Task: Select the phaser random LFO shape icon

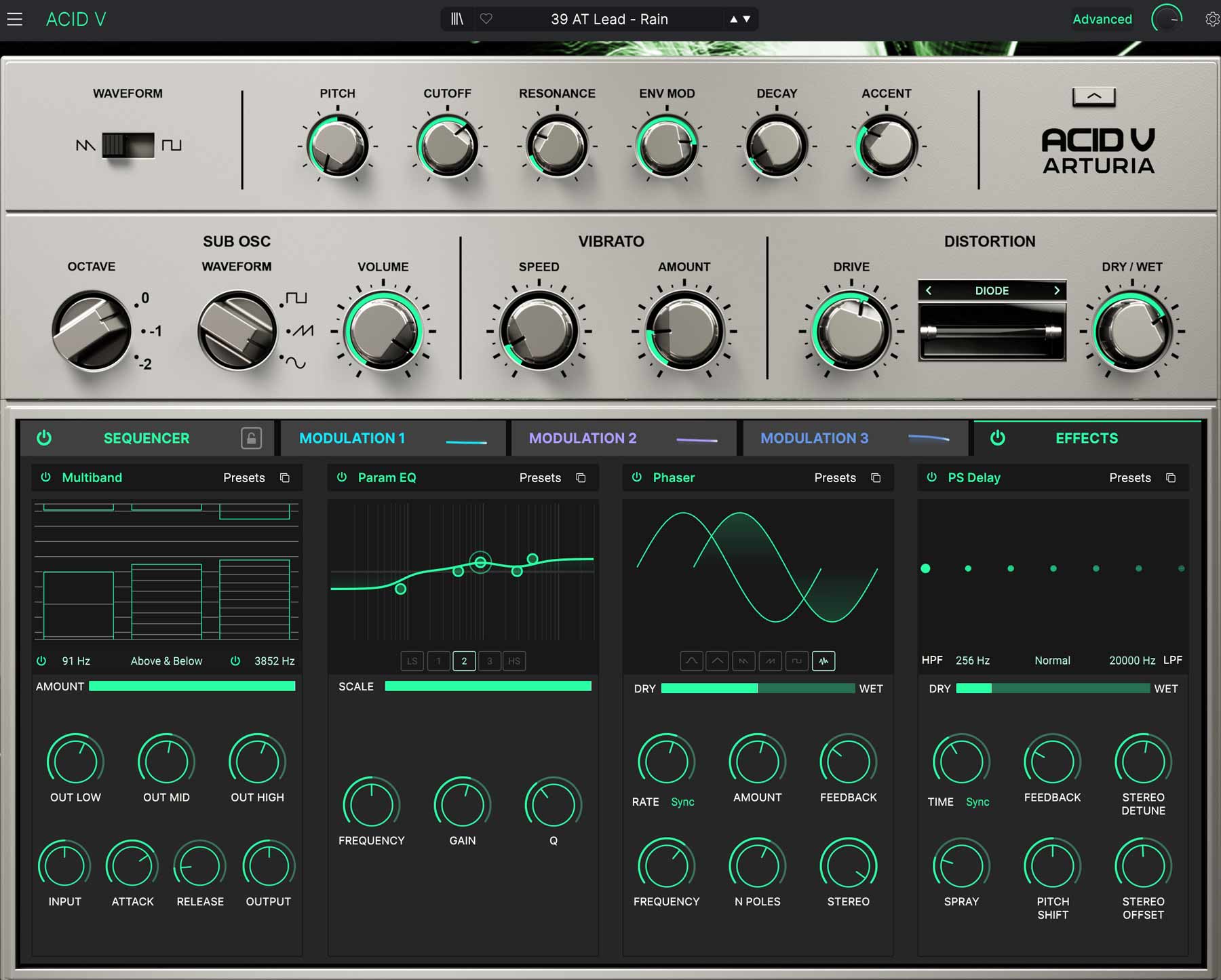Action: [823, 661]
